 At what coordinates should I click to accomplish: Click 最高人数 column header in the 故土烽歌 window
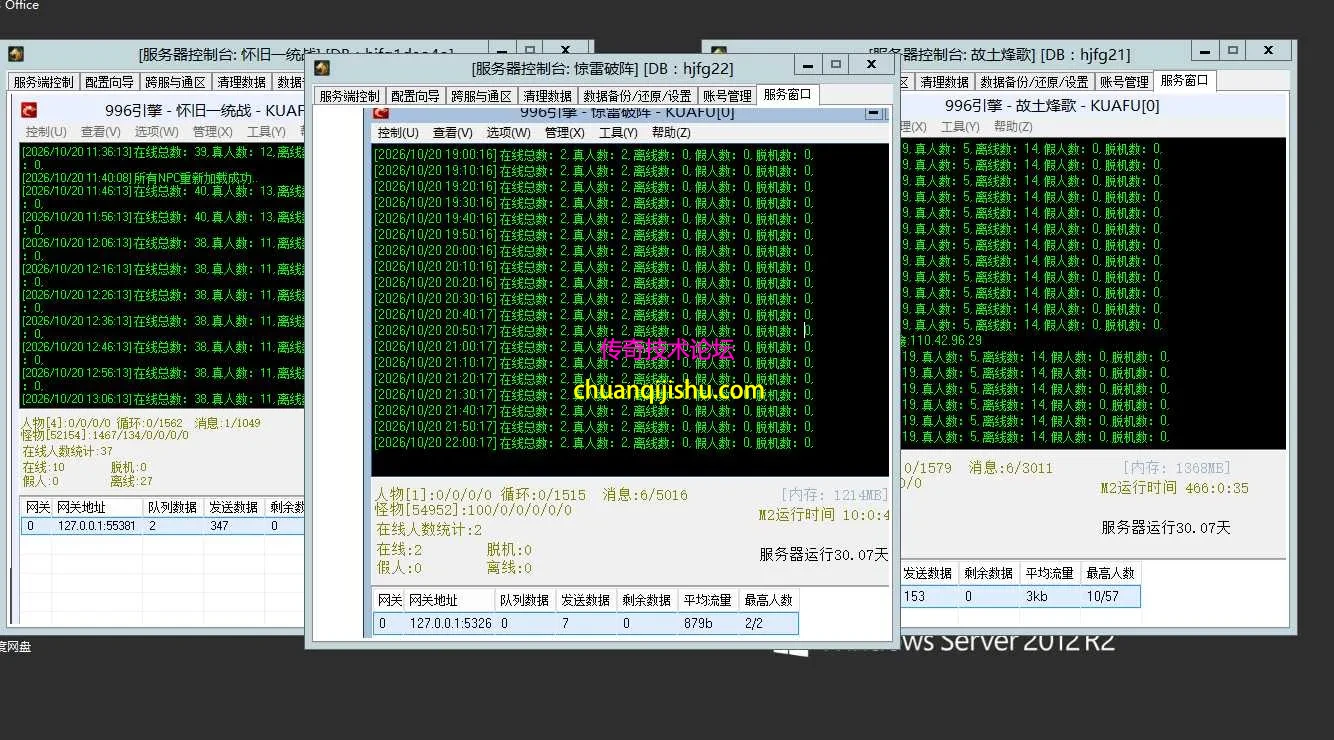click(1111, 573)
